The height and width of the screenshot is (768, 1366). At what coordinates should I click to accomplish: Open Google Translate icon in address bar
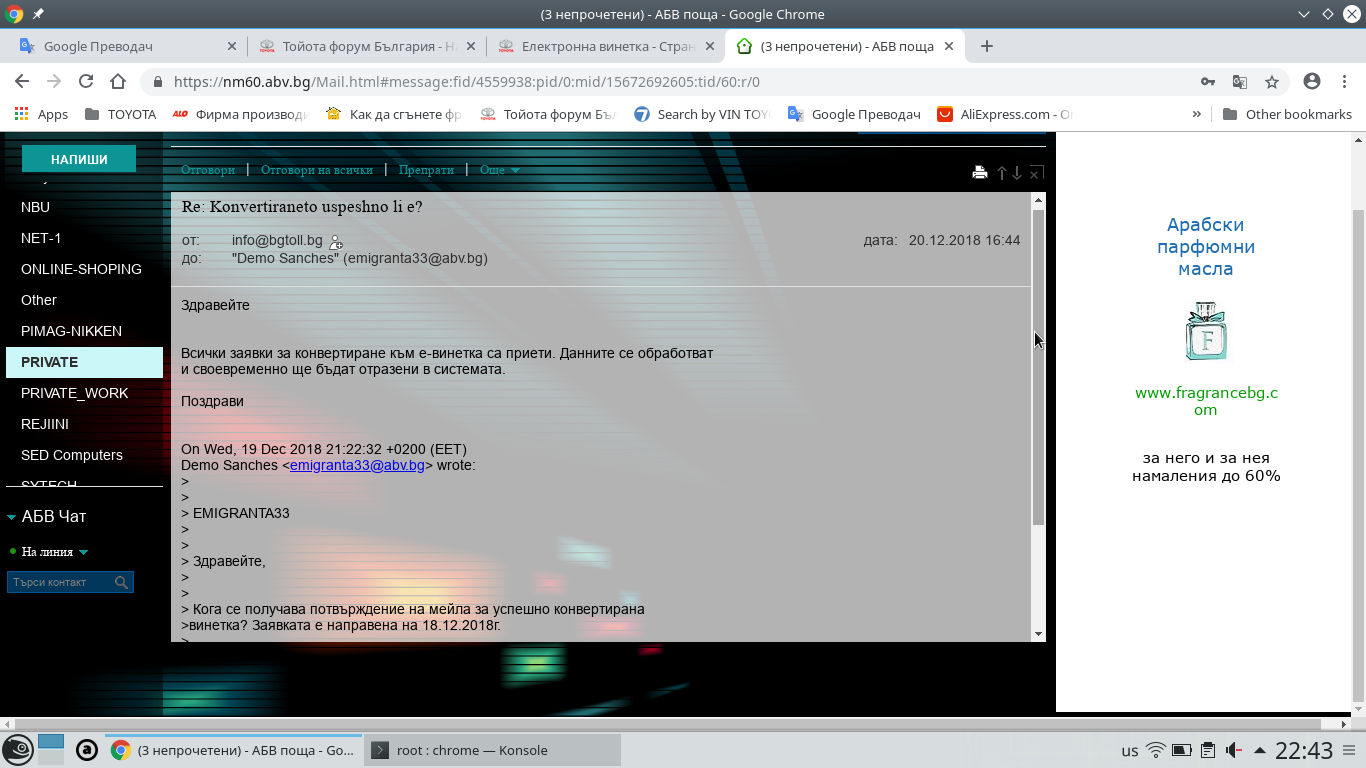pos(1240,82)
